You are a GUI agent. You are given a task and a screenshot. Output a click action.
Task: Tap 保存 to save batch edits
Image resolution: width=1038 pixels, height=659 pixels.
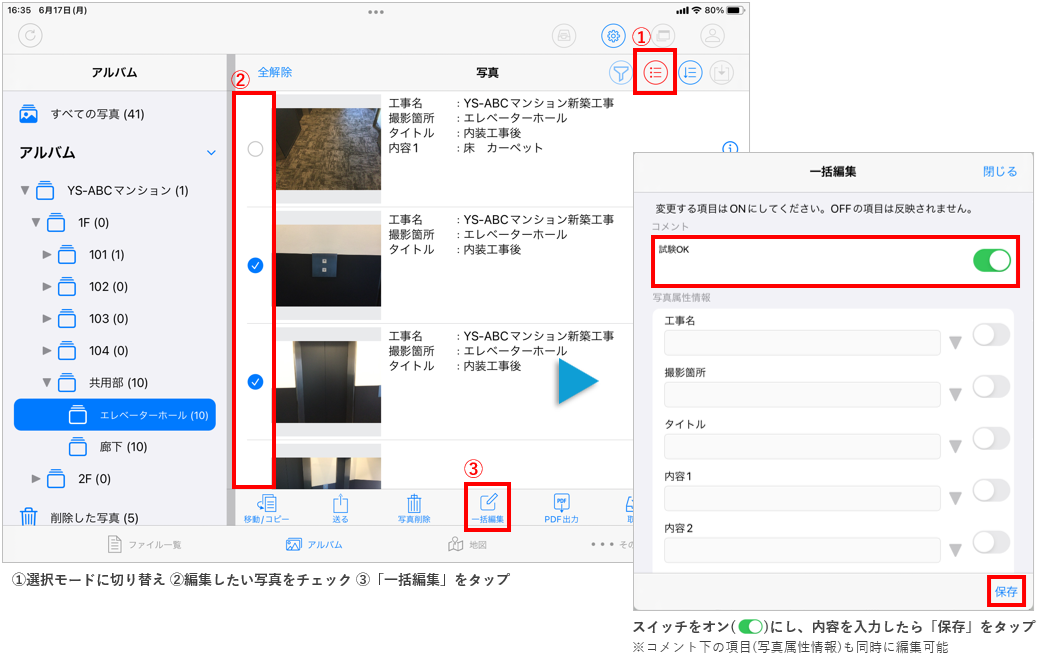(1006, 592)
